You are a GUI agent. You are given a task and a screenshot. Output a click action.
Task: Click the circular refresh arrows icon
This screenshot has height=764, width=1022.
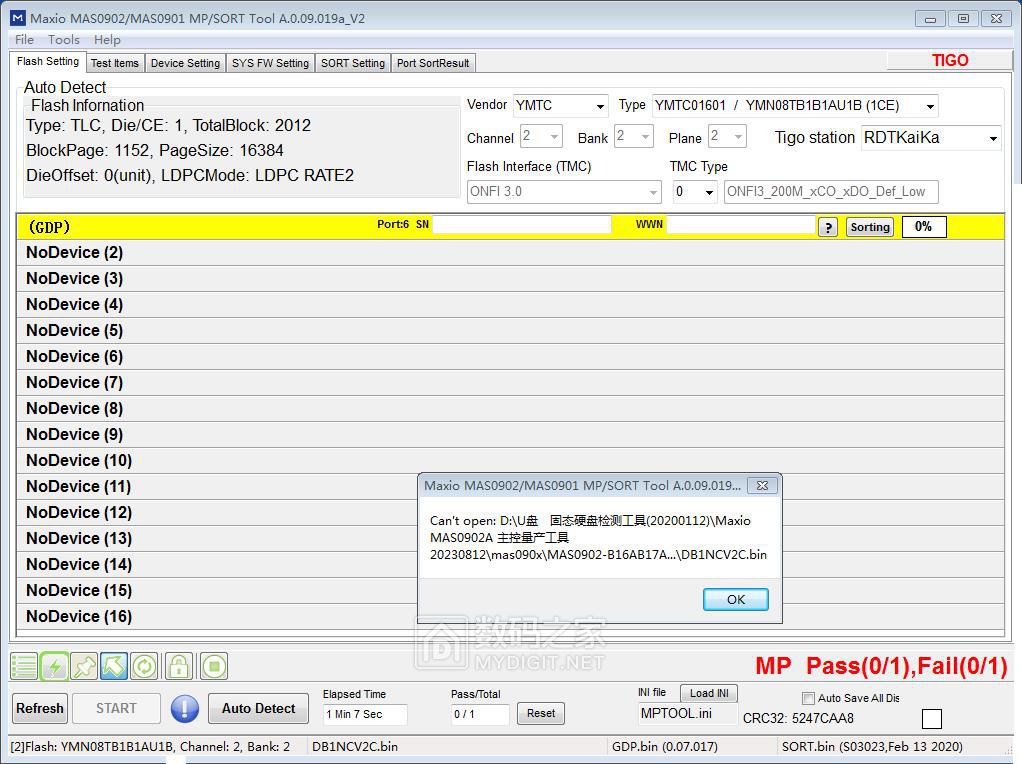(144, 666)
